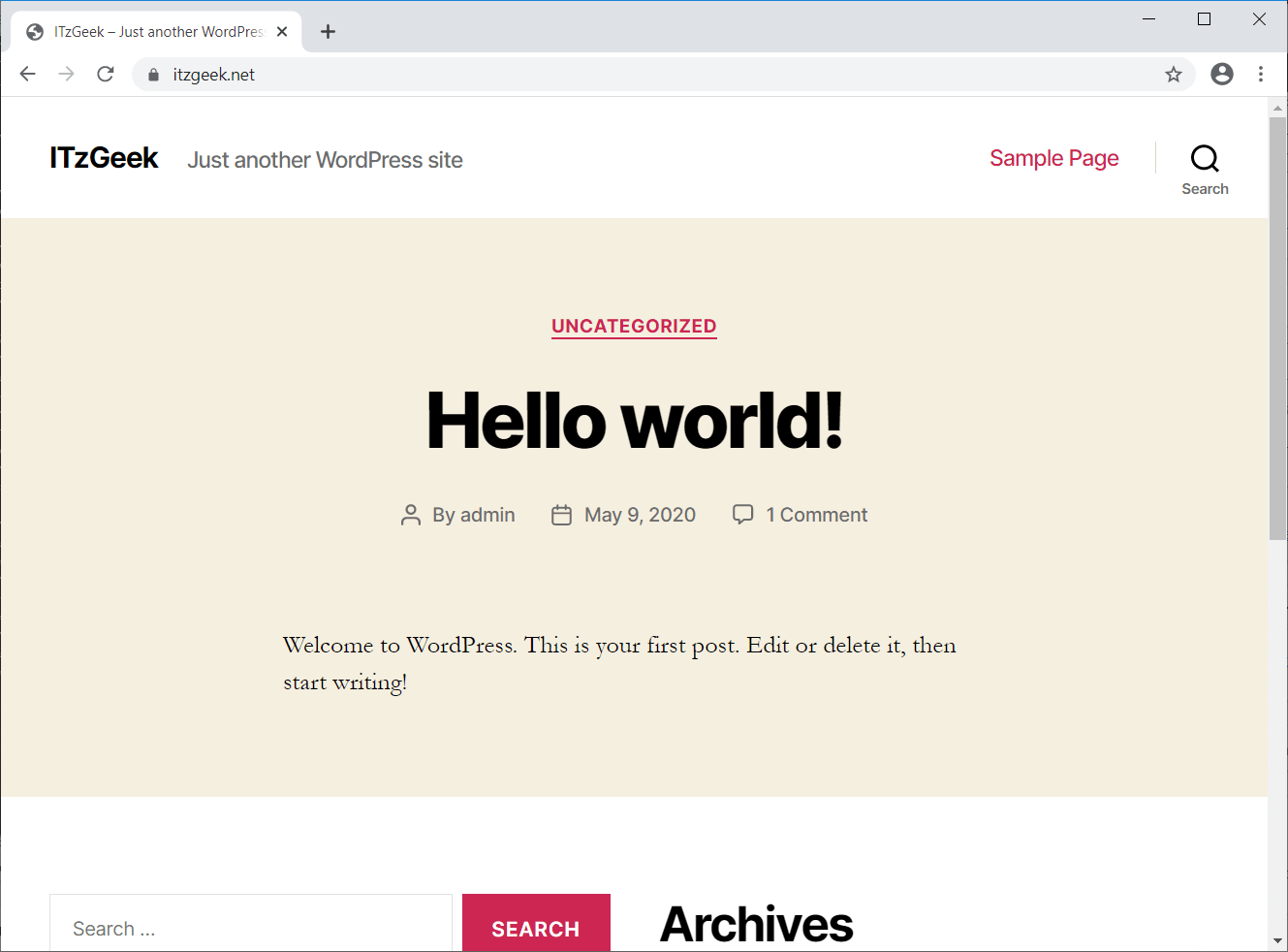
Task: Click the post author person icon
Action: [x=411, y=515]
